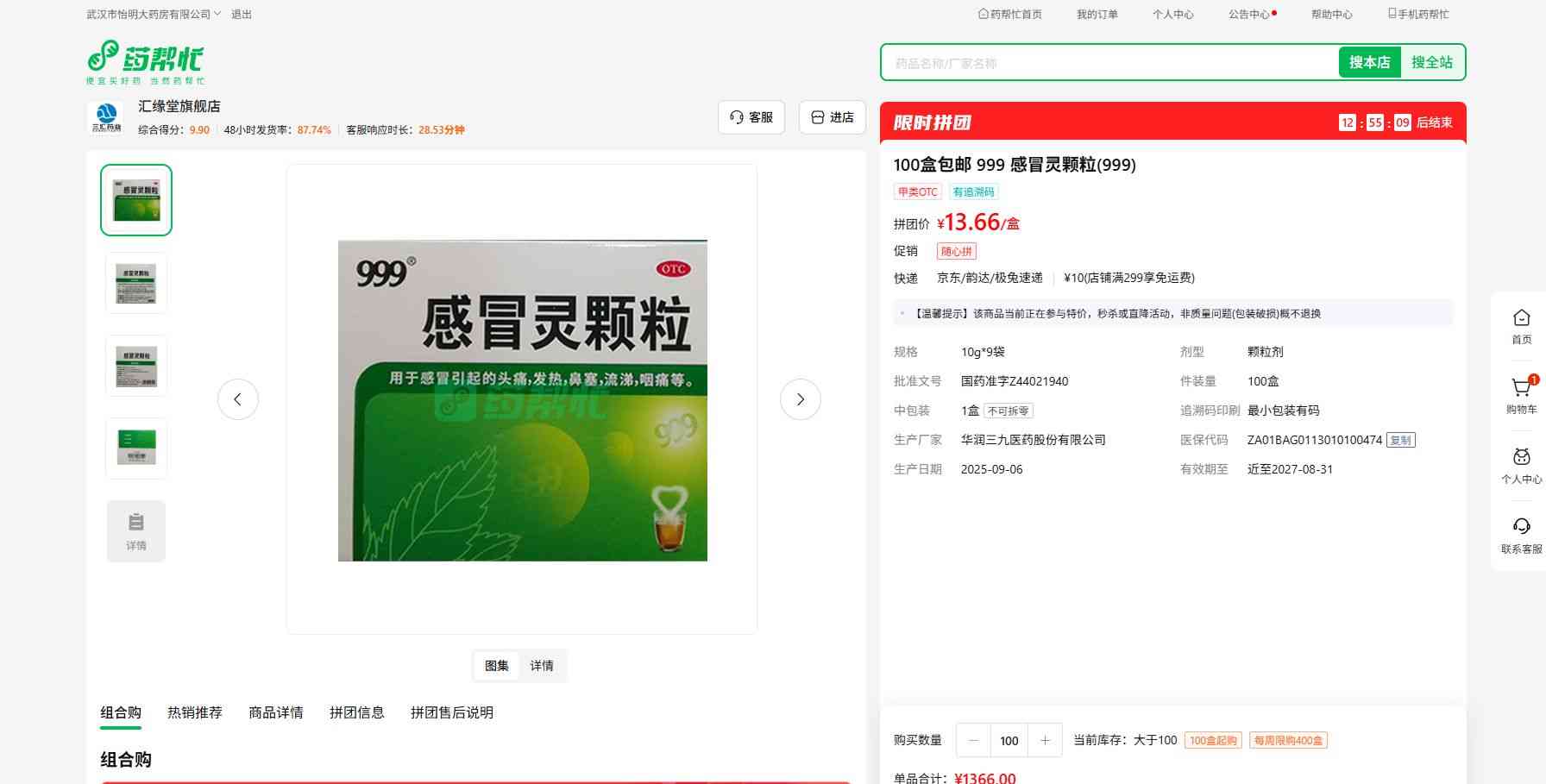Click the 进店 enter store button

click(x=833, y=117)
